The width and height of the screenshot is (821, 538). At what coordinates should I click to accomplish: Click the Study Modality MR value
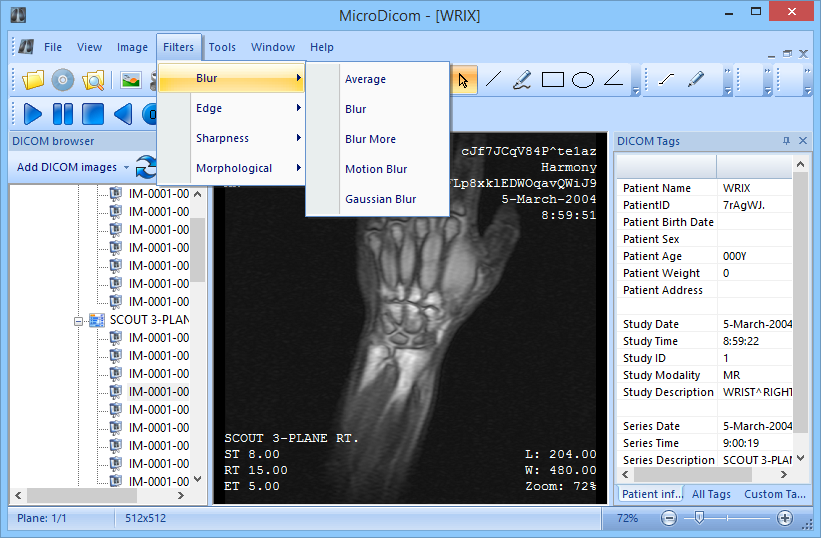[731, 375]
